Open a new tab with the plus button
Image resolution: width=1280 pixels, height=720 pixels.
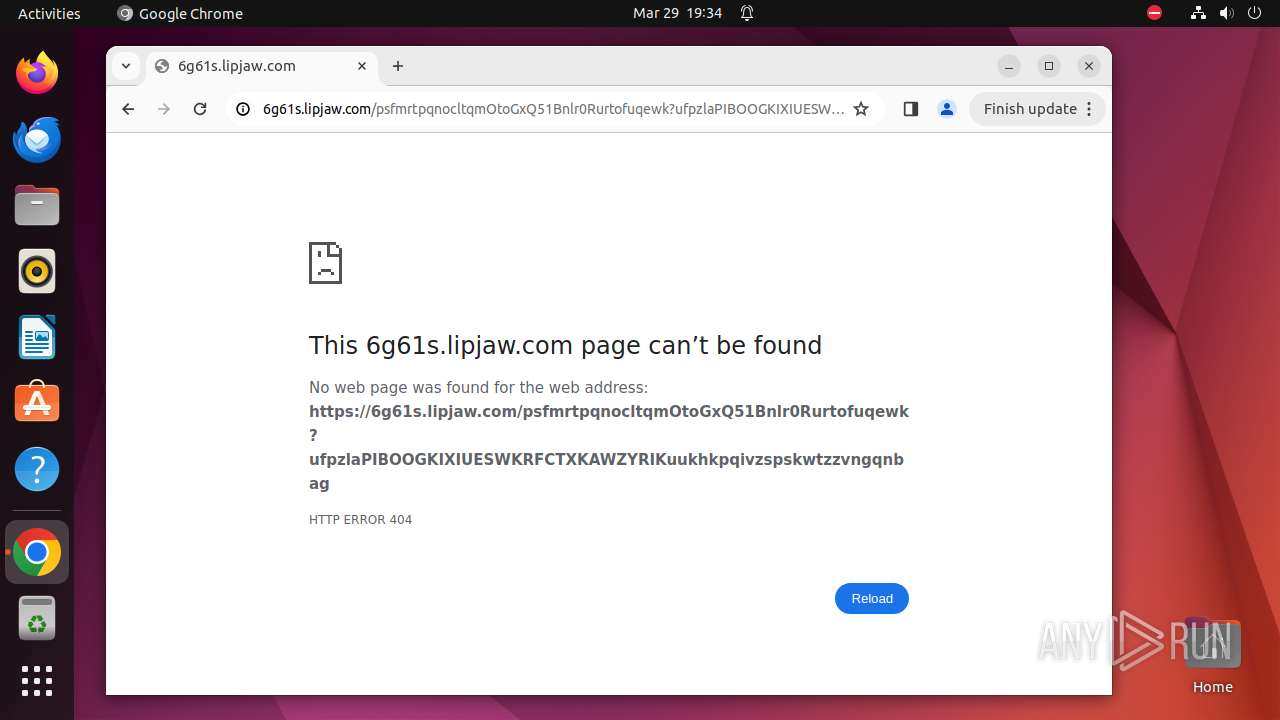398,66
